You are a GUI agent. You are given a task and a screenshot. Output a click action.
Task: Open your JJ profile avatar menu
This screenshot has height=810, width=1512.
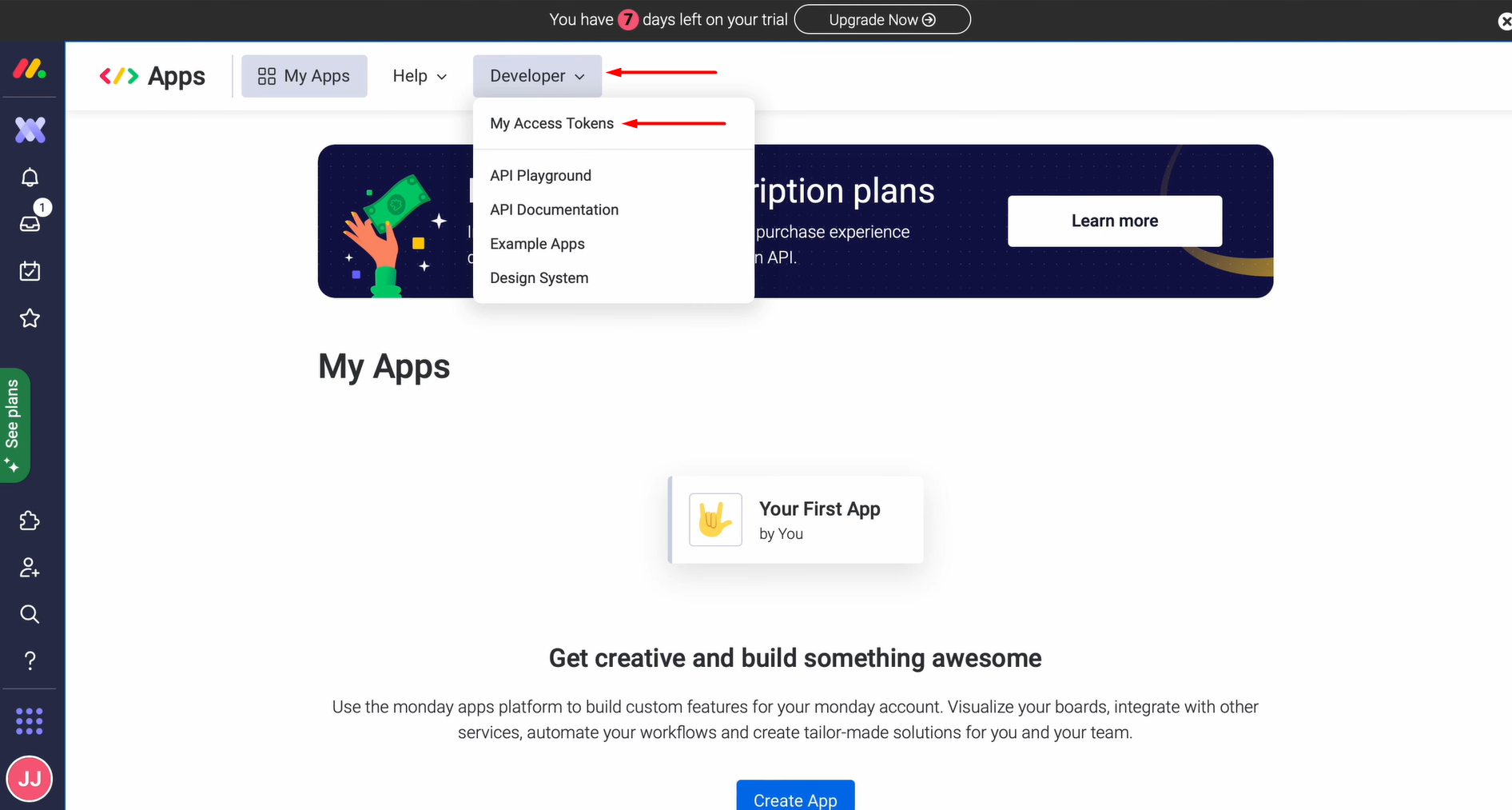30,778
